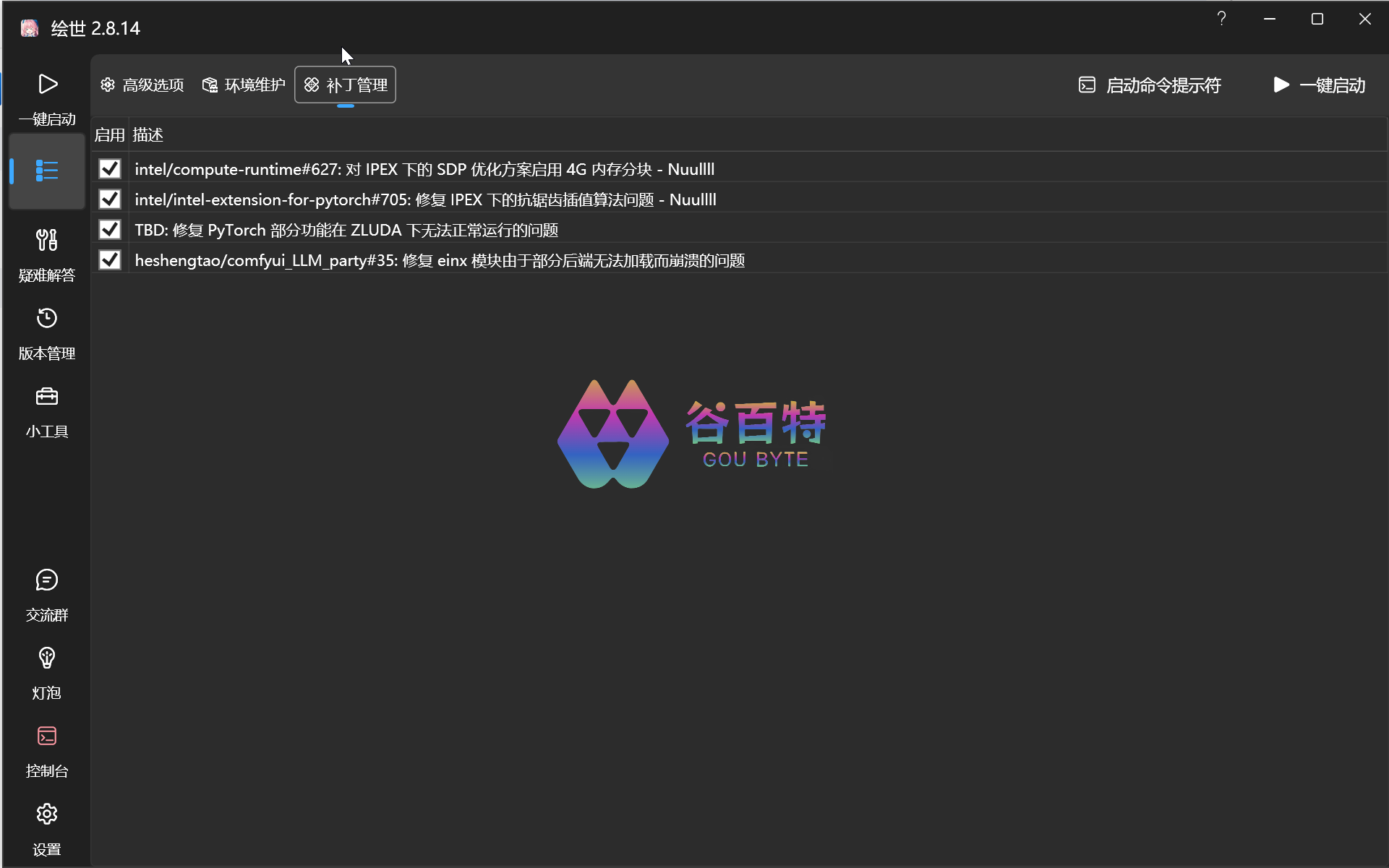Switch to the 高级选项 tab
This screenshot has height=868, width=1389.
click(x=142, y=85)
